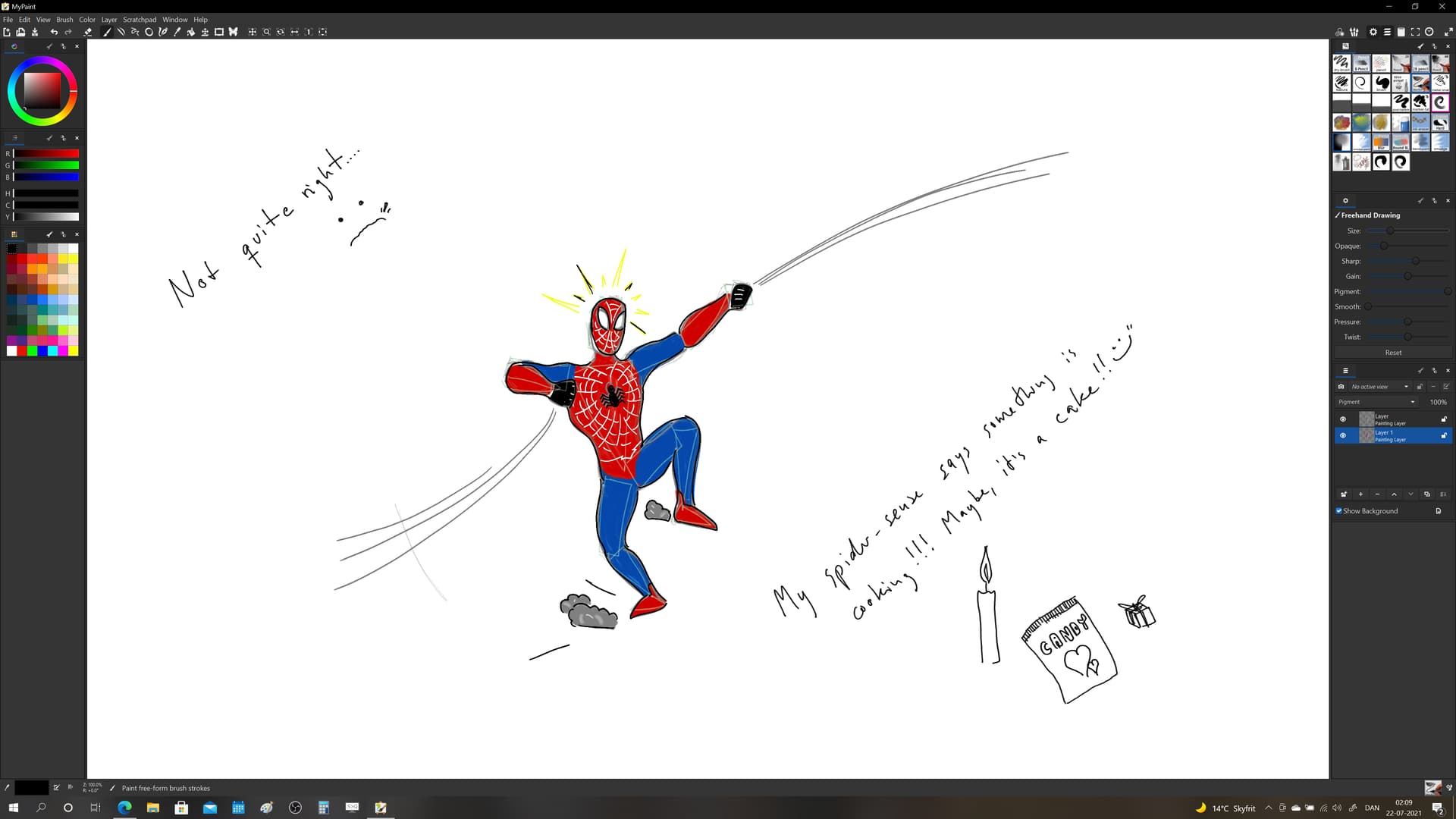The width and height of the screenshot is (1456, 819).
Task: Select the Blur brush preset thumbnail
Action: (x=1381, y=142)
